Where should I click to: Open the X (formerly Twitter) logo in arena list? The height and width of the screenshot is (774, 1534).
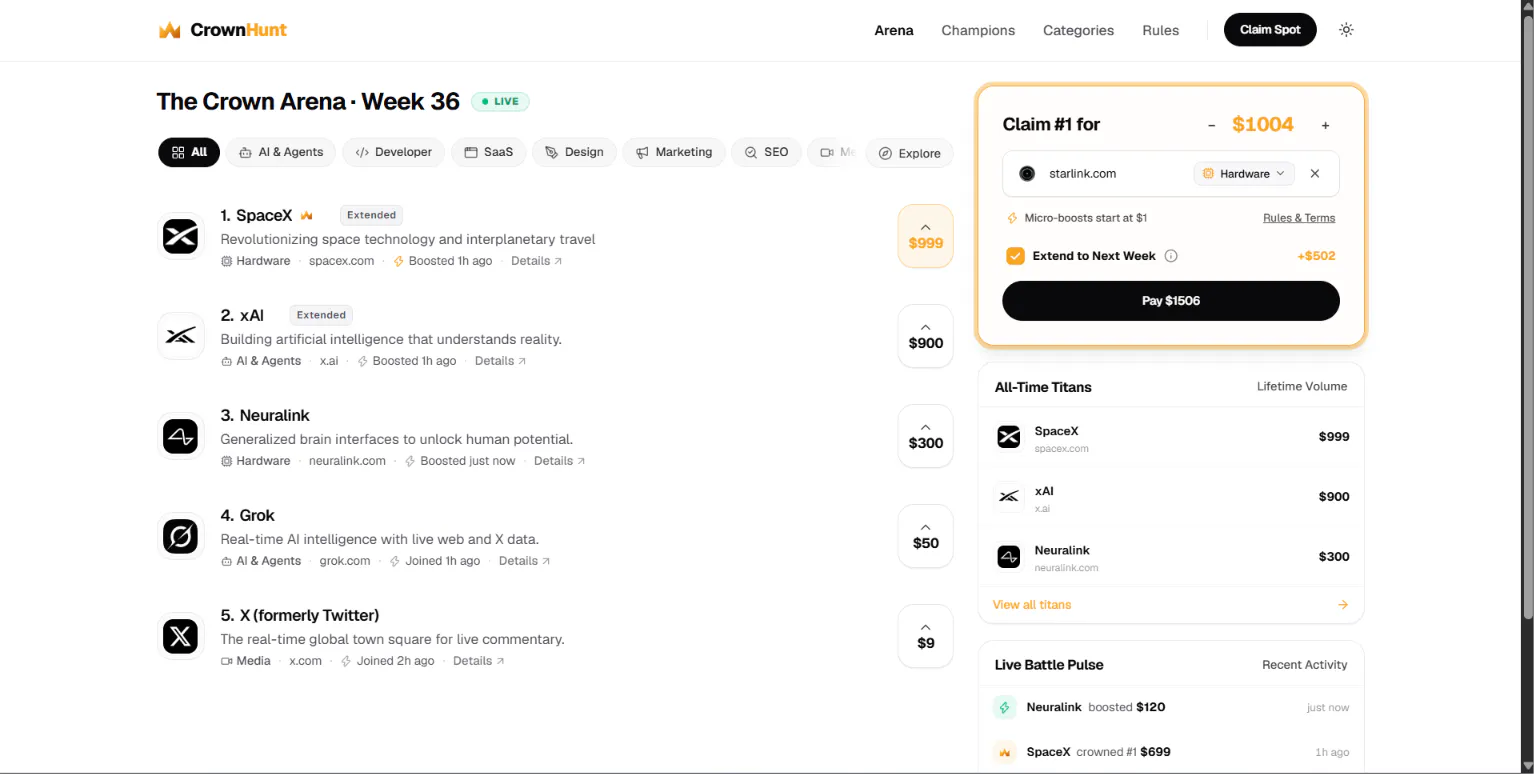point(181,637)
